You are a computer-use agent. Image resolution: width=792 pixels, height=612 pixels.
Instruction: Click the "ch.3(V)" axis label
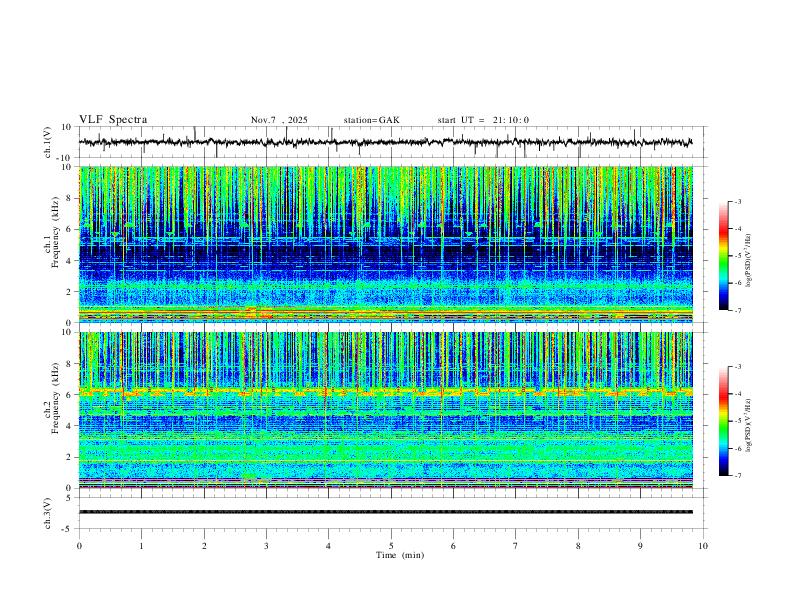(48, 513)
